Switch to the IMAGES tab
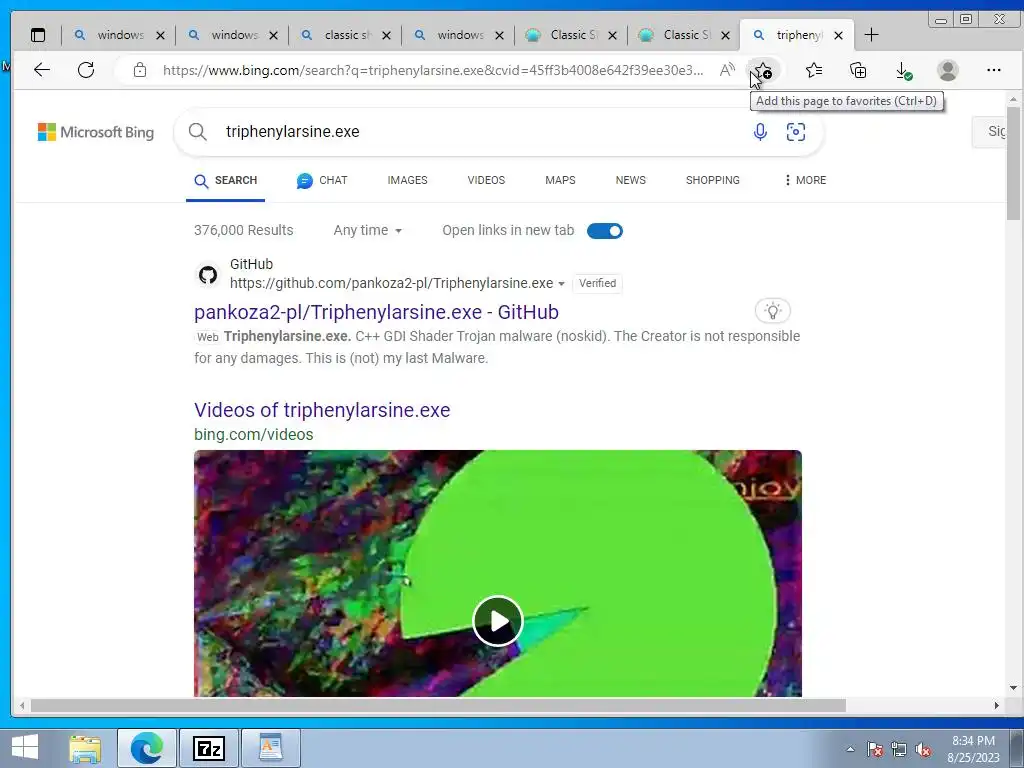This screenshot has height=768, width=1024. pos(408,180)
